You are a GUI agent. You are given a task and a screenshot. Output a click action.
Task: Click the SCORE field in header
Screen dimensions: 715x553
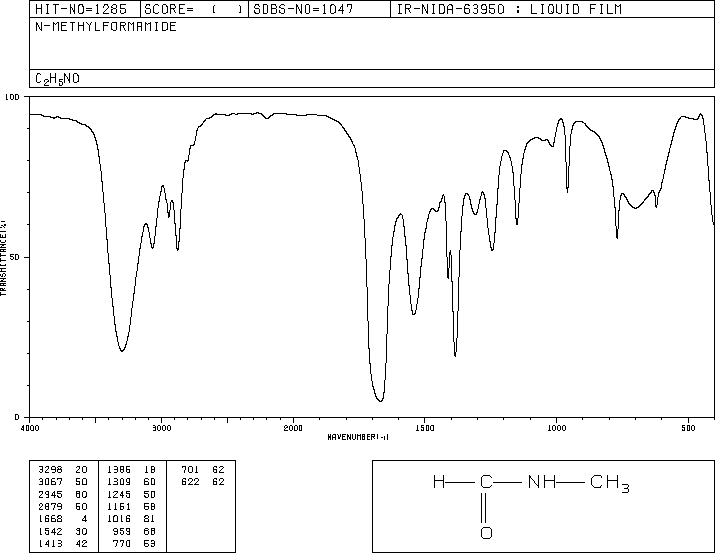point(193,9)
